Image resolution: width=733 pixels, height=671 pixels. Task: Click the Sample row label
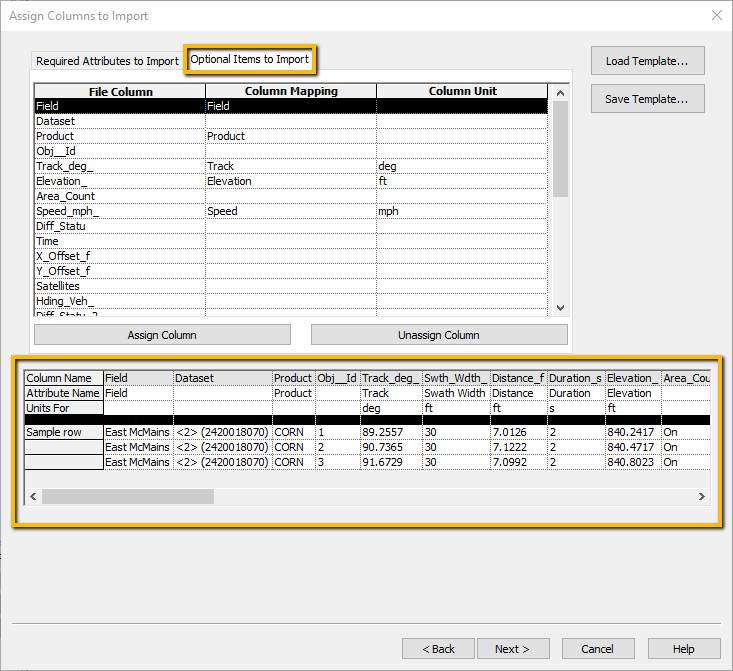tap(64, 432)
